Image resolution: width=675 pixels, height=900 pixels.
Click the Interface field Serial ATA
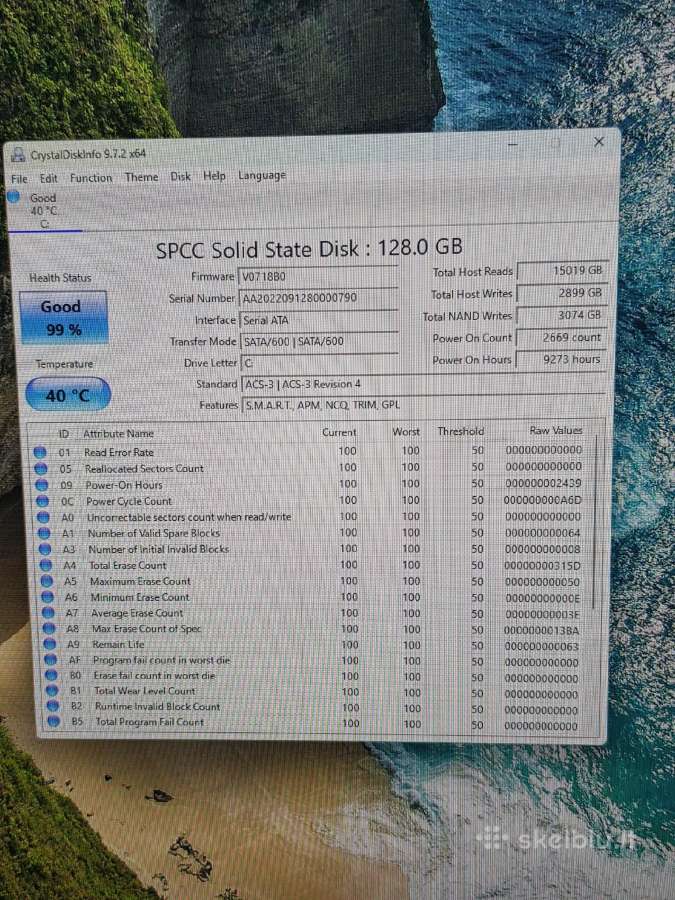click(x=318, y=320)
